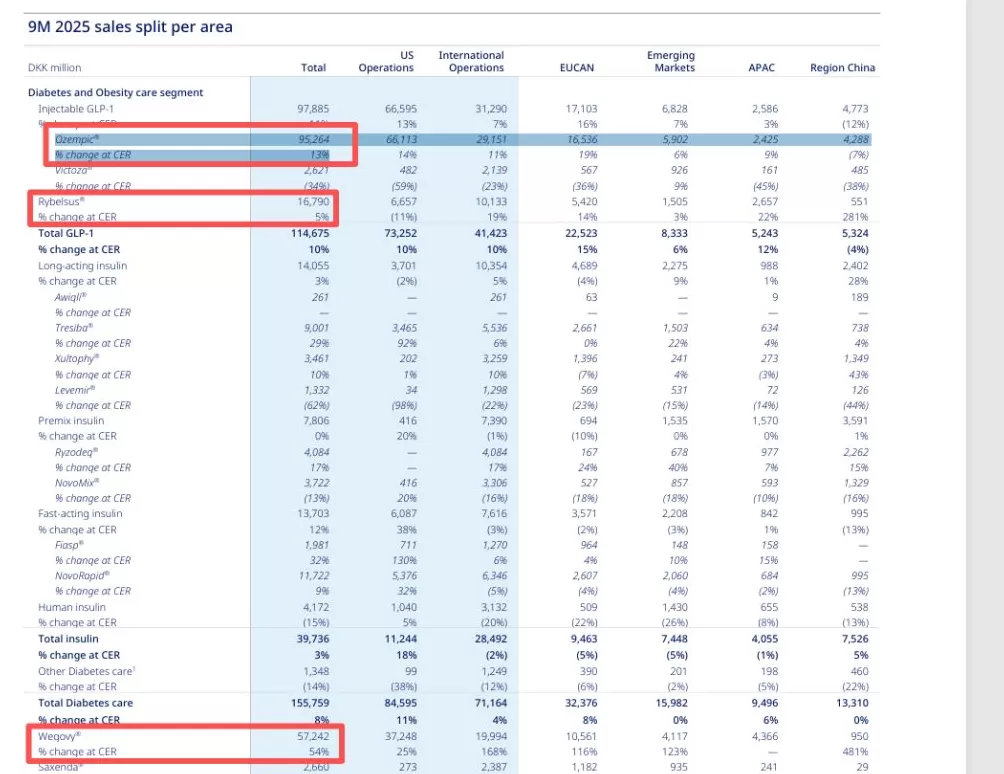Image resolution: width=1004 pixels, height=774 pixels.
Task: Select the Saxenda row label
Action: click(60, 766)
